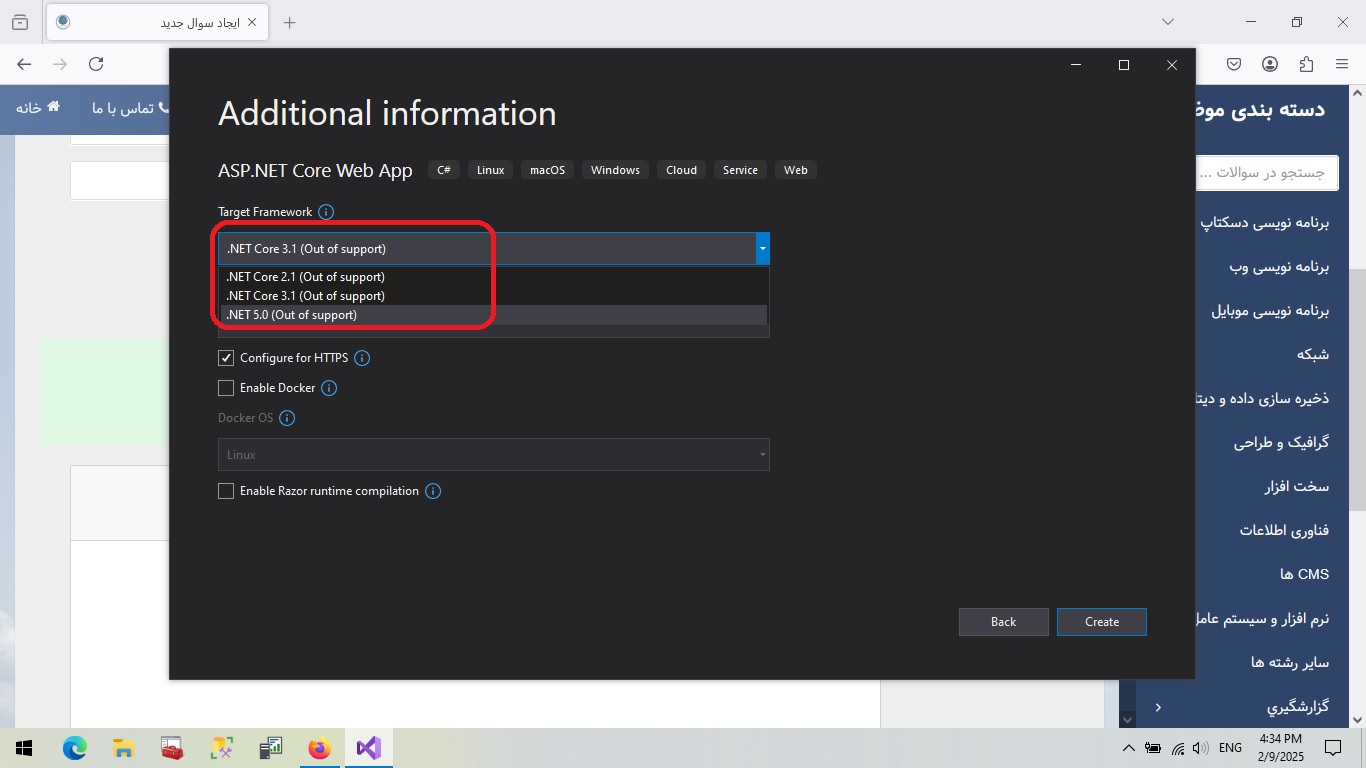Open the Docker OS Linux dropdown
Image resolution: width=1366 pixels, height=768 pixels.
494,455
